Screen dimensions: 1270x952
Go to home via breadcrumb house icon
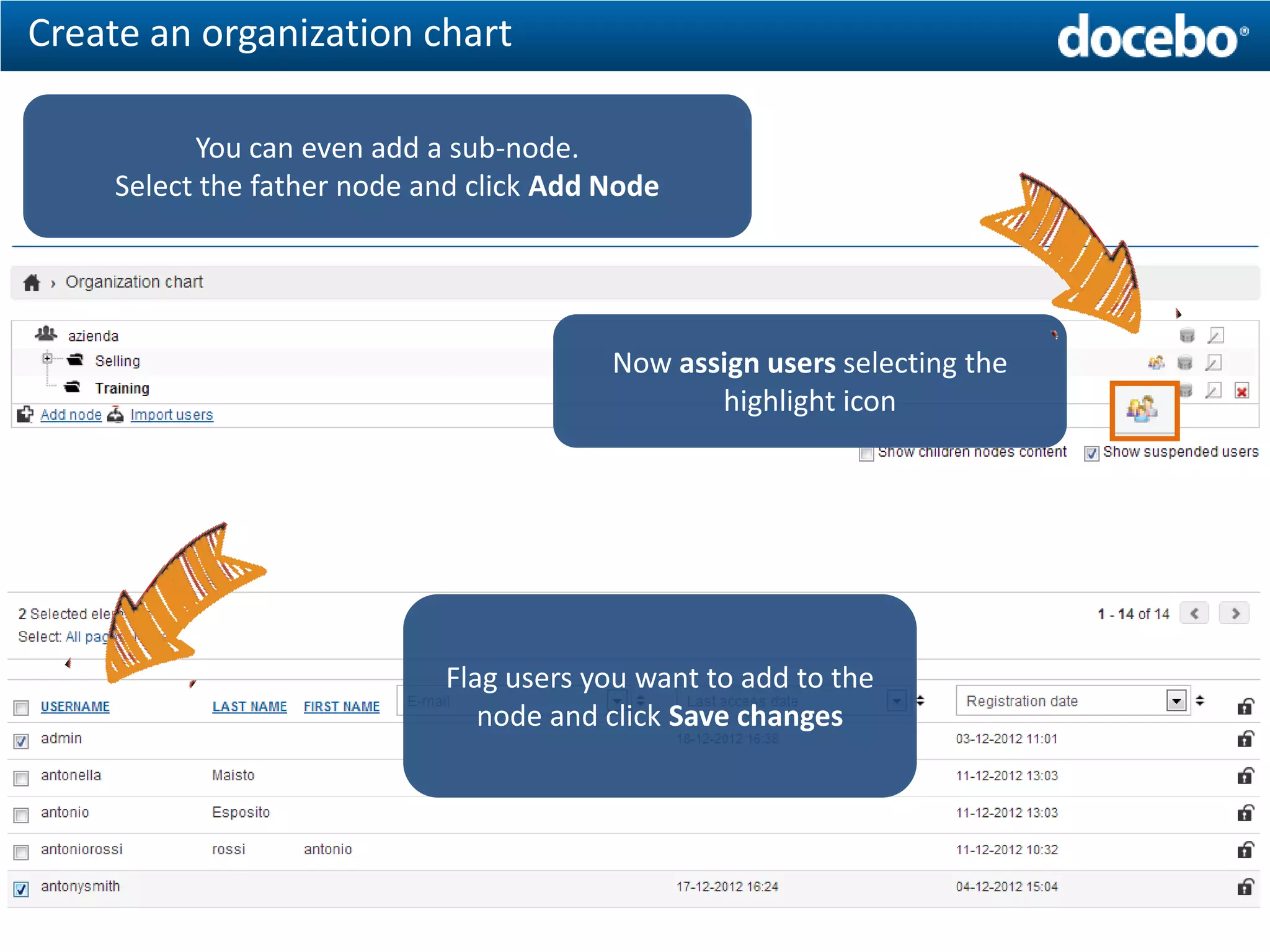(x=32, y=283)
